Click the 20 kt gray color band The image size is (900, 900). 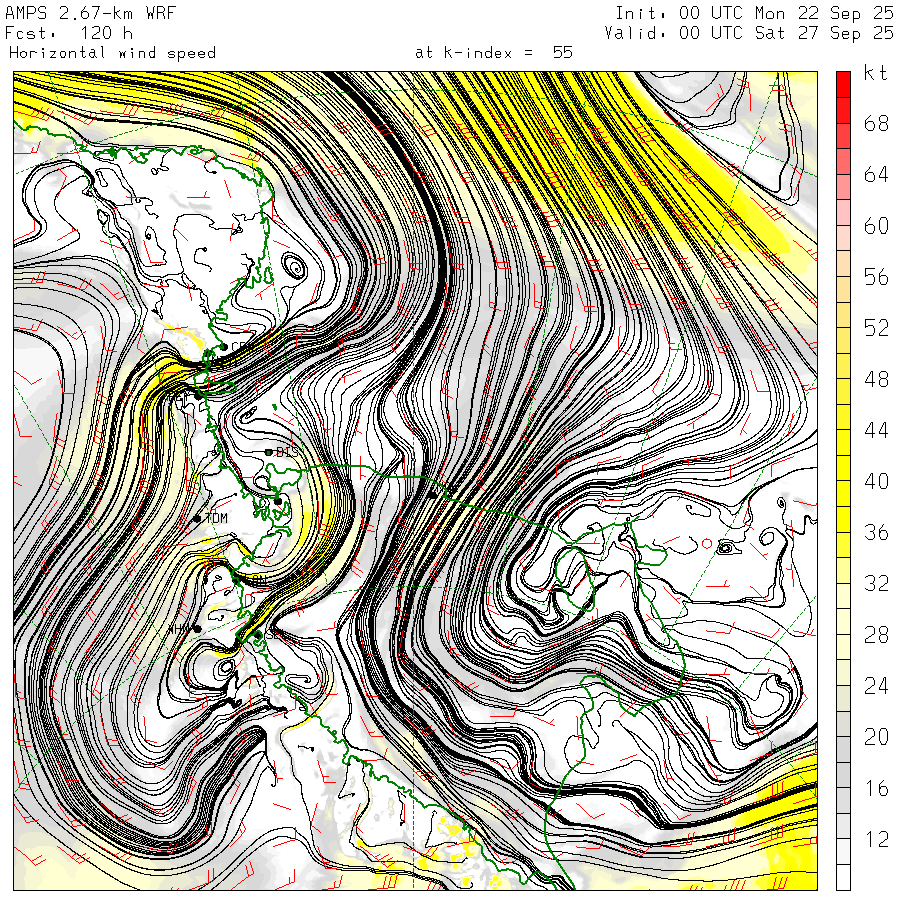[x=843, y=738]
